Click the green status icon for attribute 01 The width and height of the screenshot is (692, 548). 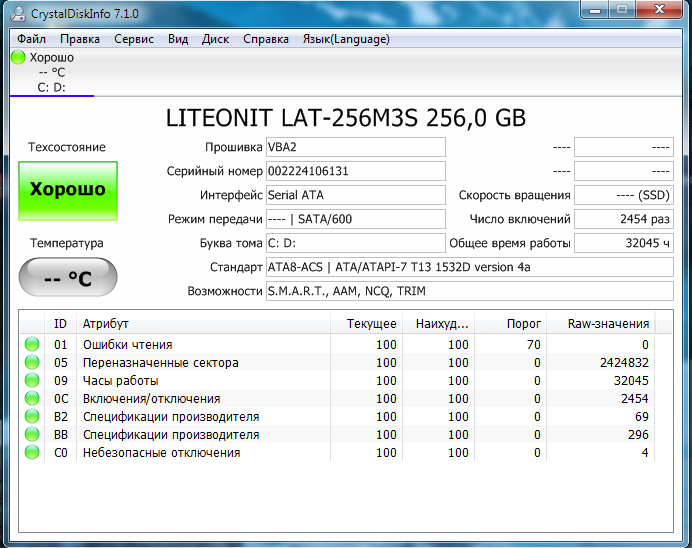click(32, 344)
